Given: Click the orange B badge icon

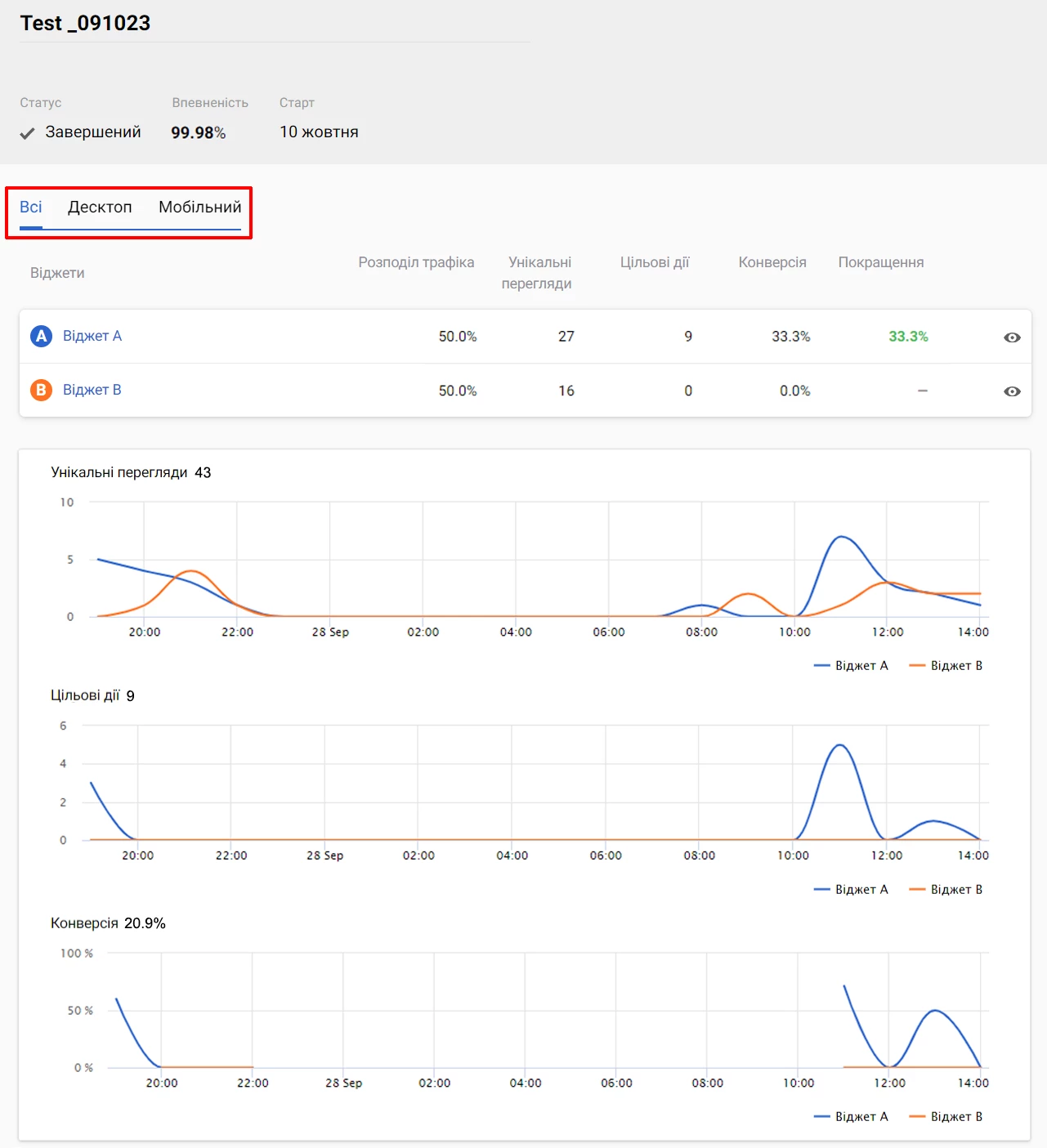Looking at the screenshot, I should pos(41,390).
